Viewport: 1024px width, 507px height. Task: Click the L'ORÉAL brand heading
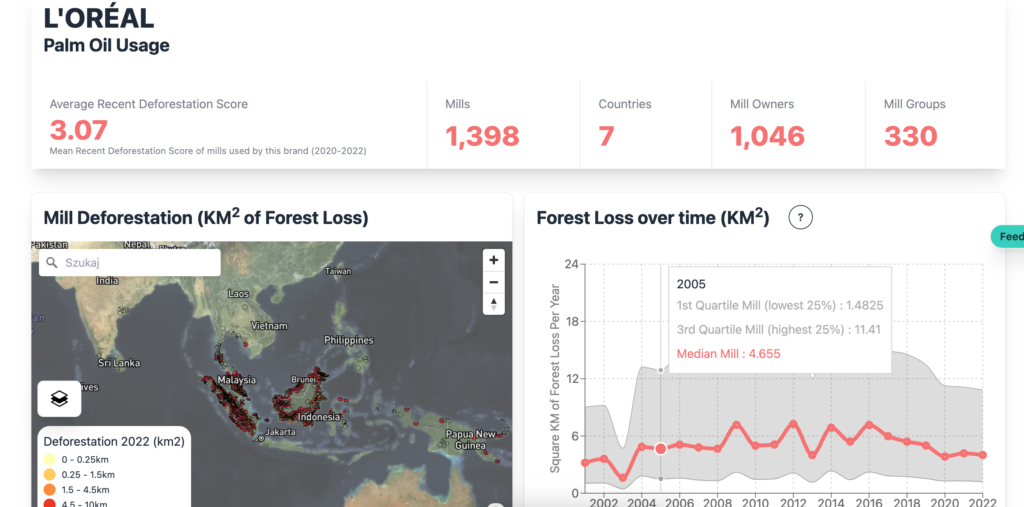[99, 18]
